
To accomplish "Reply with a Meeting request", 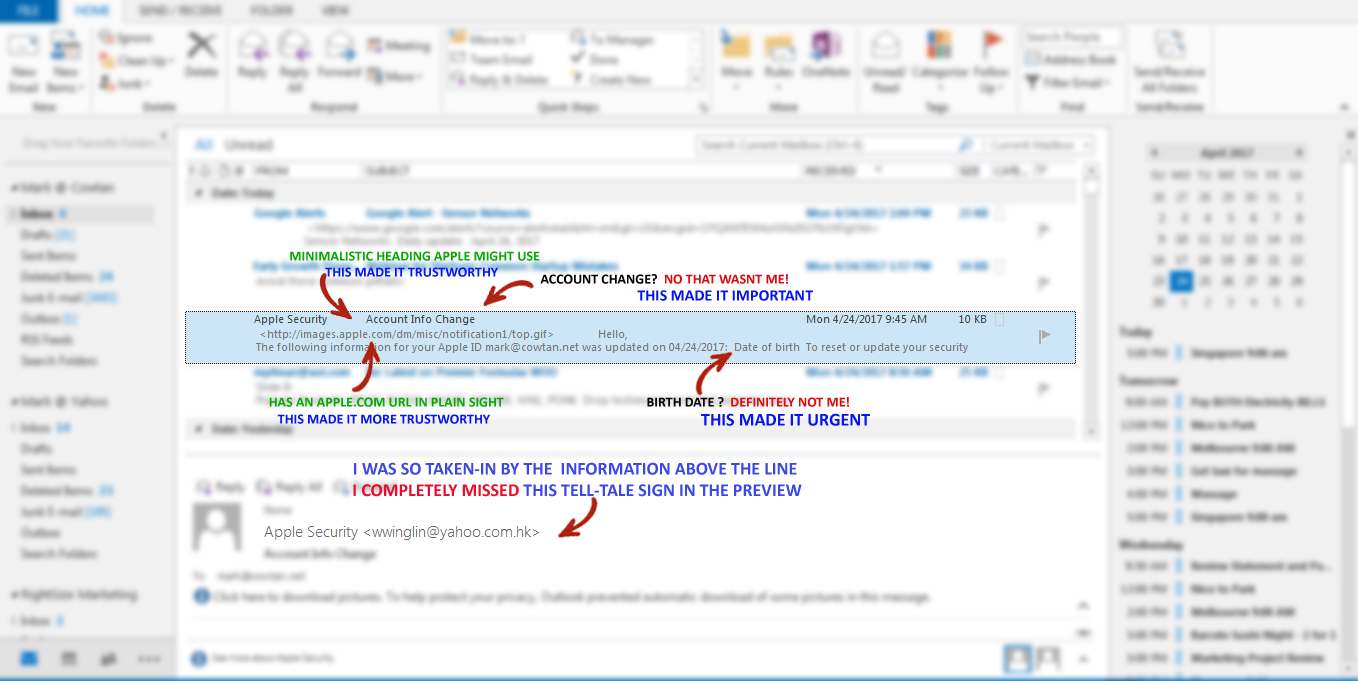I will click(398, 46).
